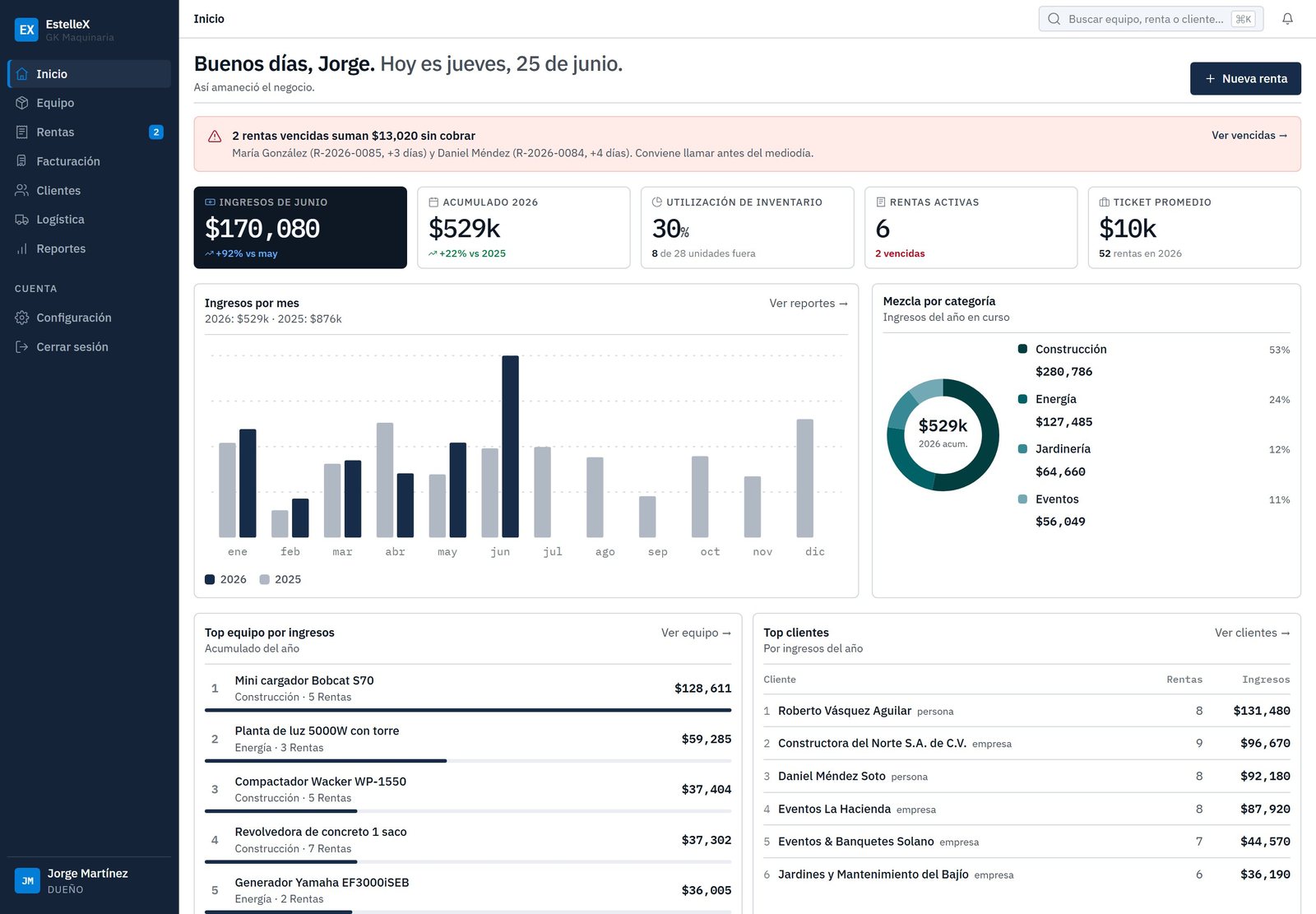Viewport: 1316px width, 914px height.
Task: Open the Ingresos de junio card
Action: click(x=300, y=228)
